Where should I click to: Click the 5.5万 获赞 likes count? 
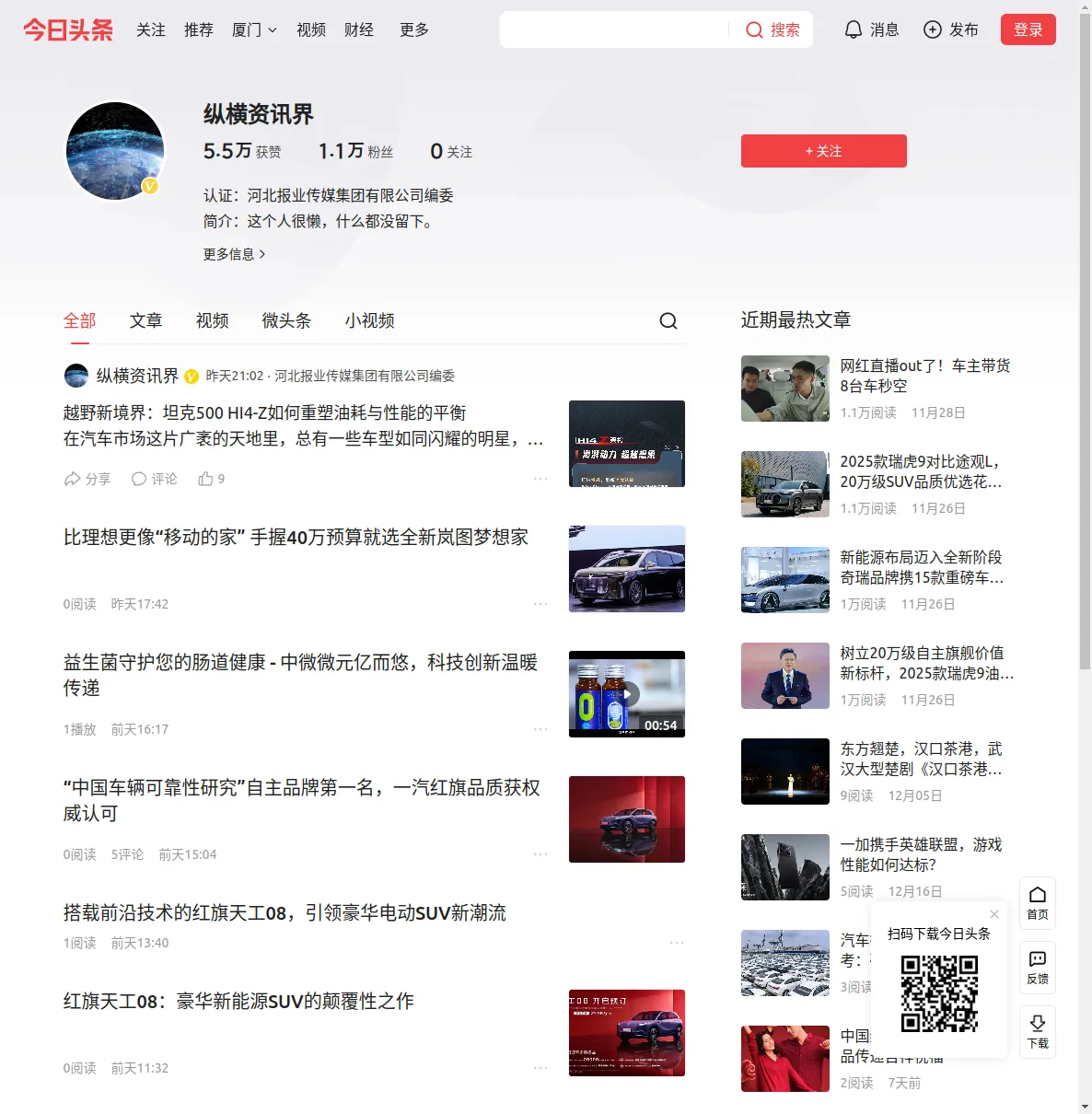[x=242, y=151]
